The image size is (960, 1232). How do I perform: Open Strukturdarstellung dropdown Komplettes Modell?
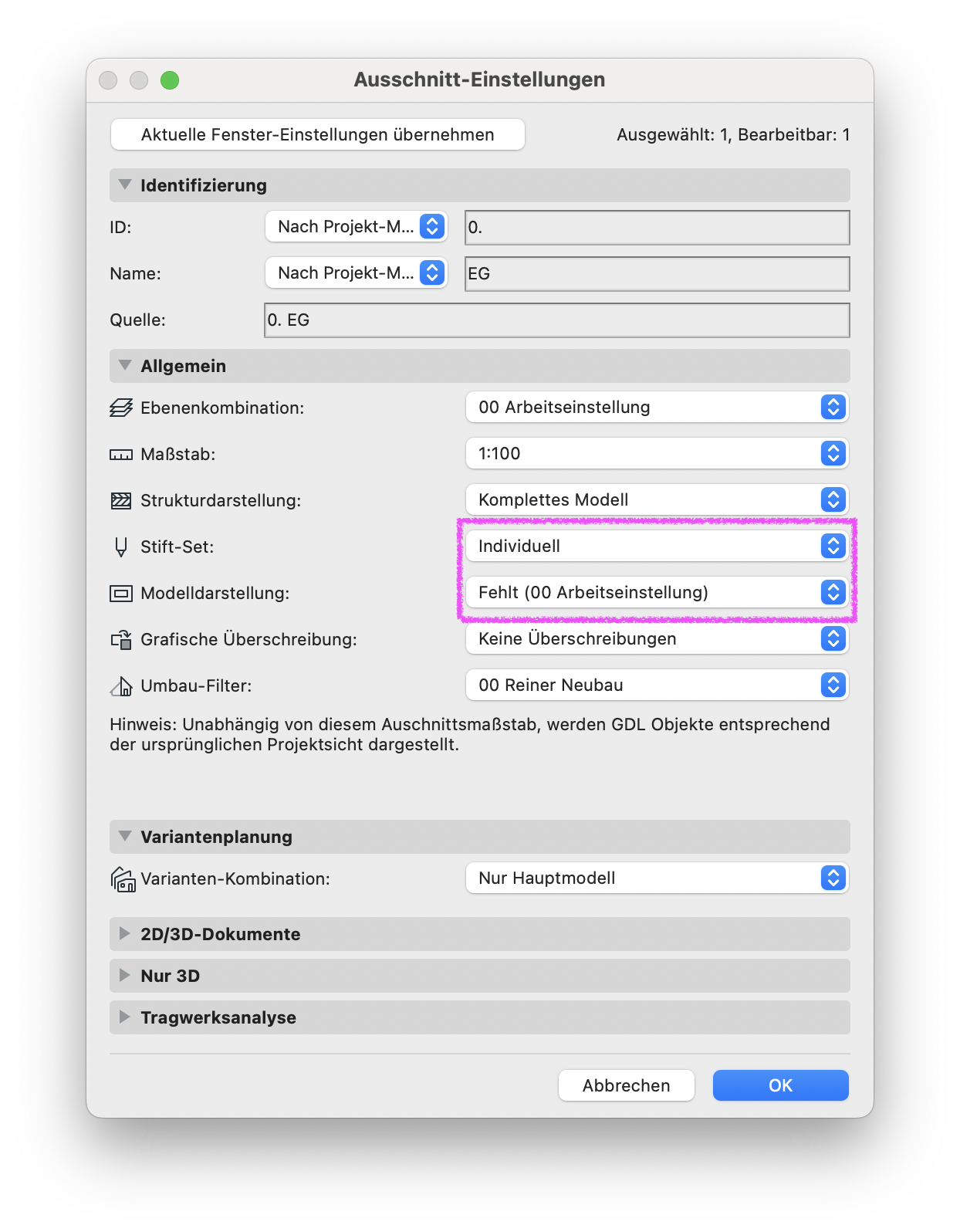click(657, 499)
